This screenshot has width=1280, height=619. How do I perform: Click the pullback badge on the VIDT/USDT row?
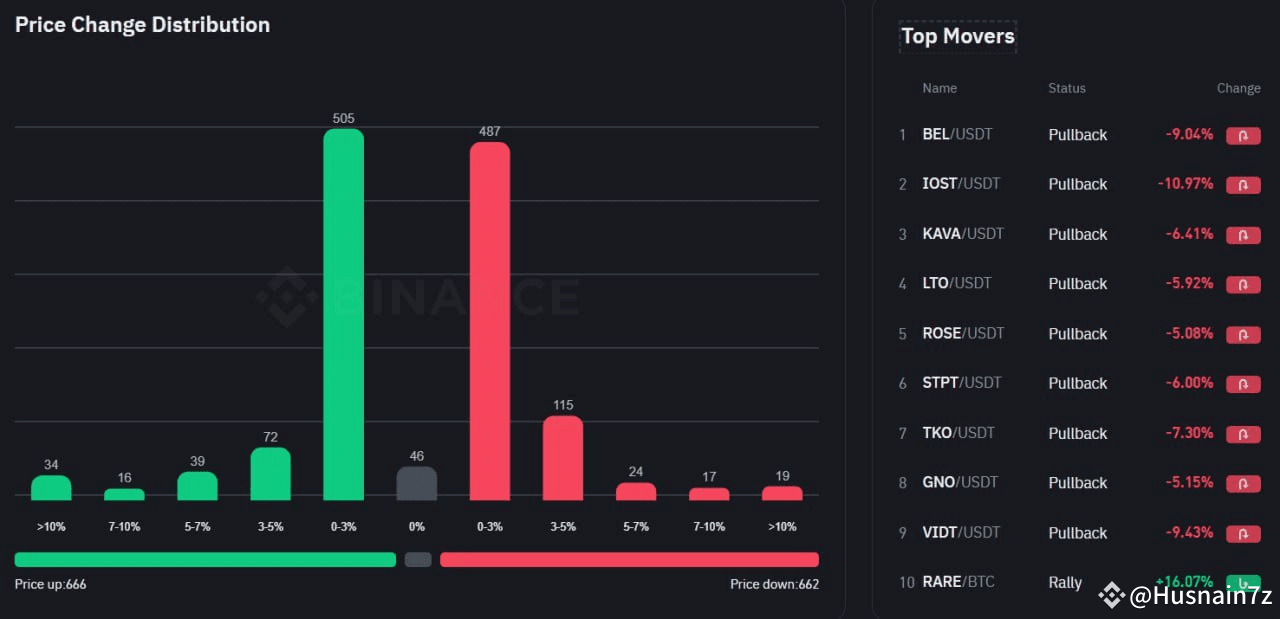click(1243, 533)
